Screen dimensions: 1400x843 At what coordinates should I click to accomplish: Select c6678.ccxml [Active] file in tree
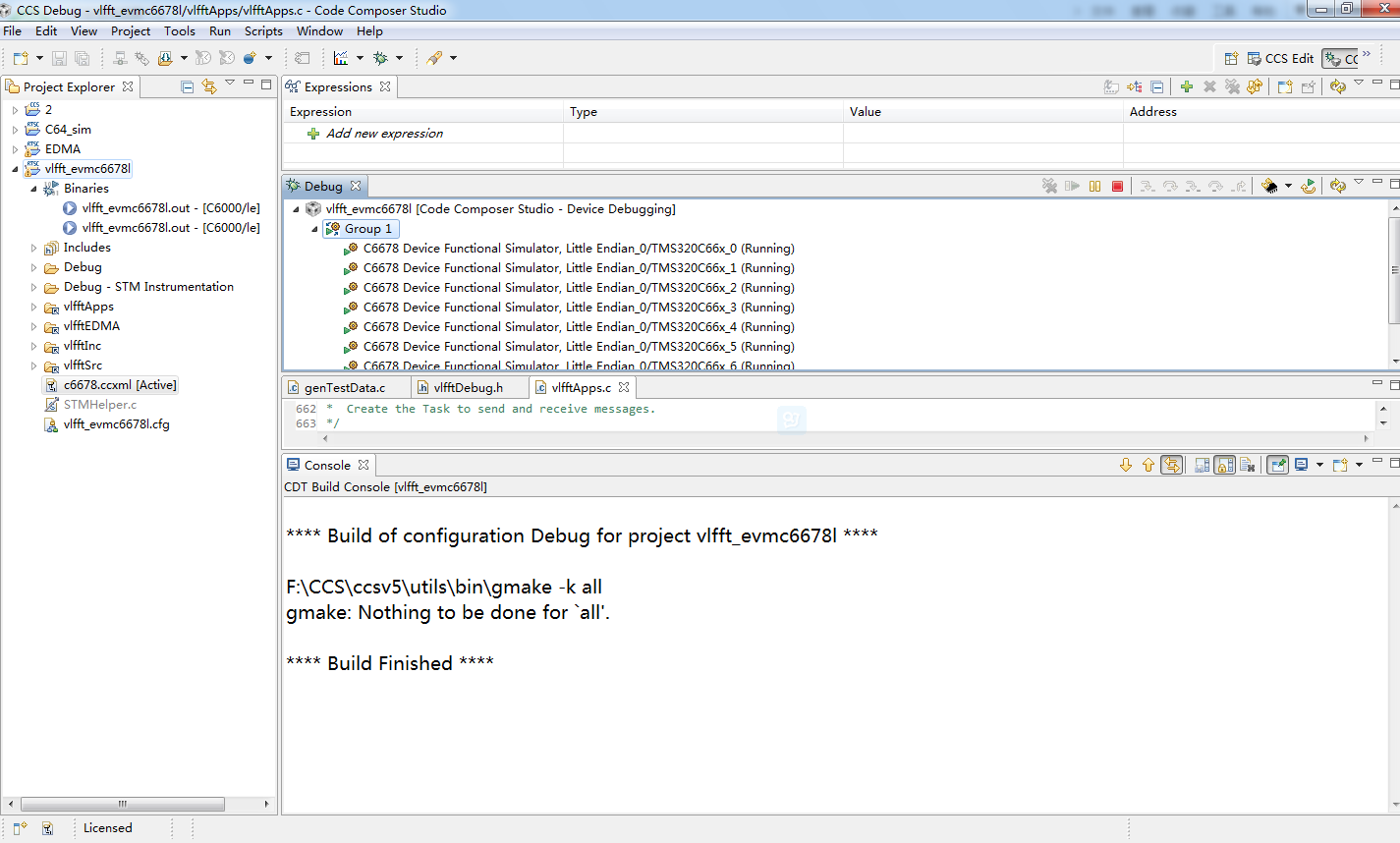pos(120,385)
